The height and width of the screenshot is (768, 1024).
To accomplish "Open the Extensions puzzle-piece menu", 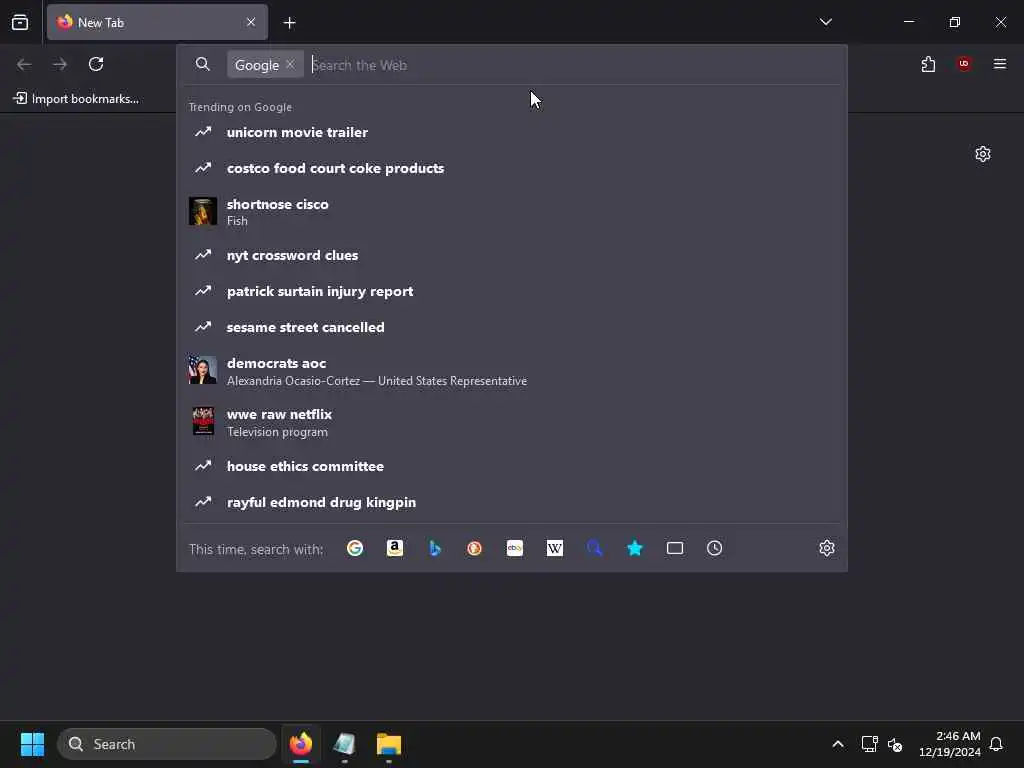I will [929, 64].
